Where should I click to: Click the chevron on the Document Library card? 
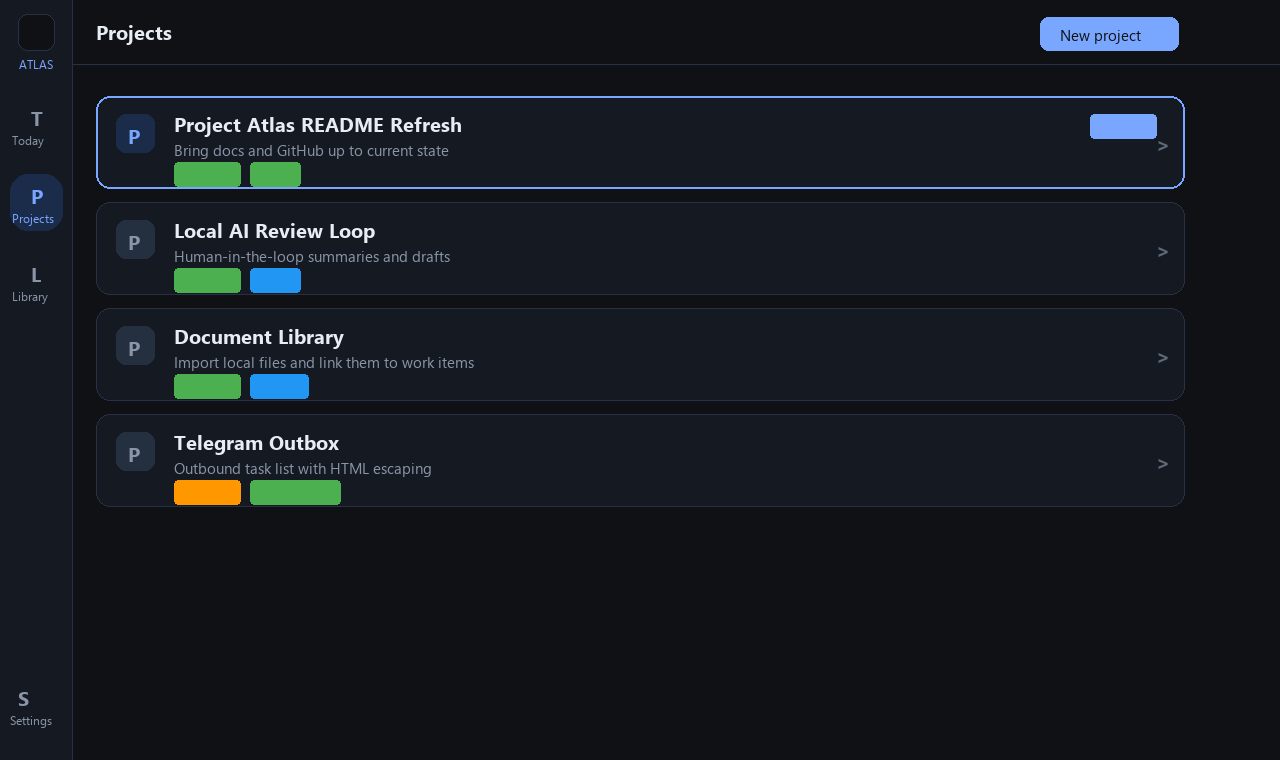(1163, 357)
